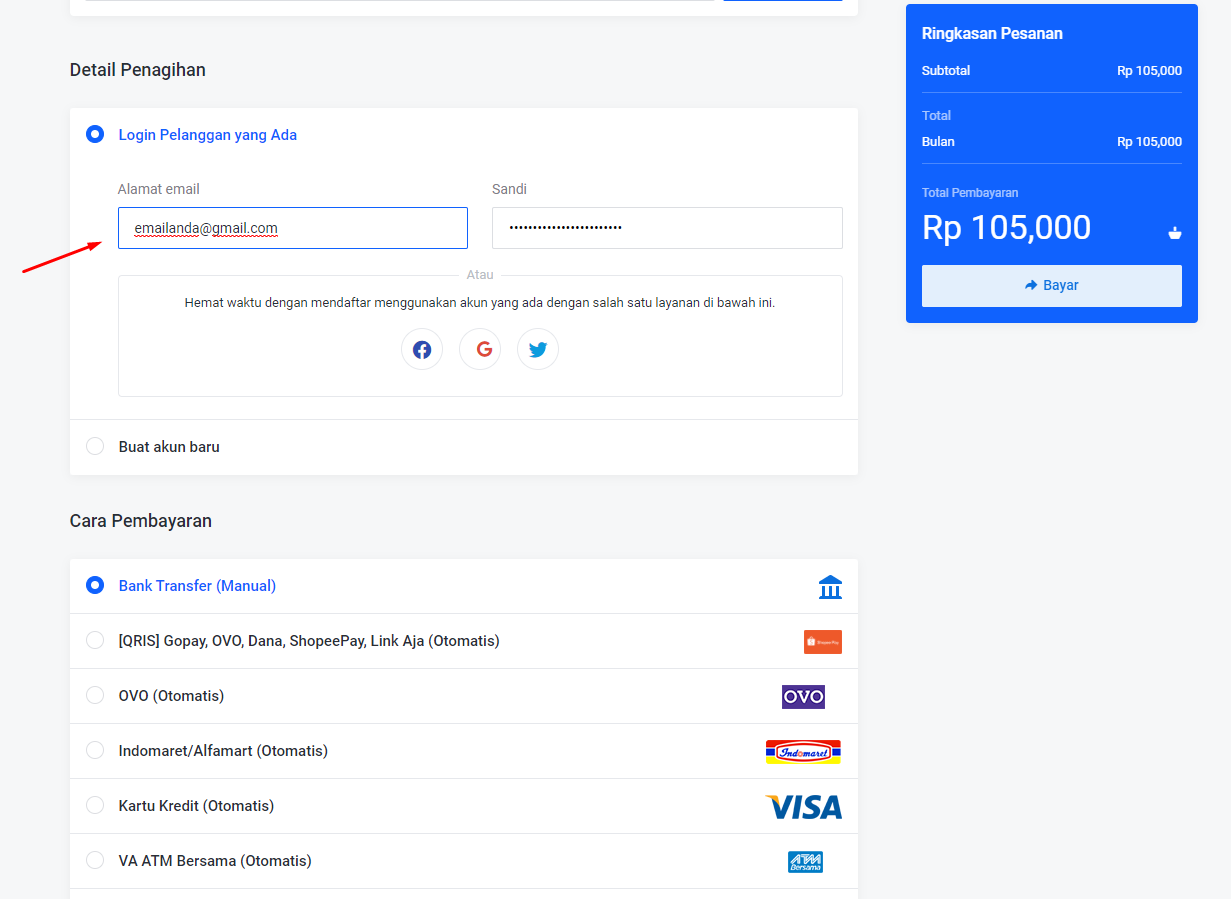Choose OVO (Otomatis) payment method
This screenshot has width=1231, height=899.
[95, 696]
